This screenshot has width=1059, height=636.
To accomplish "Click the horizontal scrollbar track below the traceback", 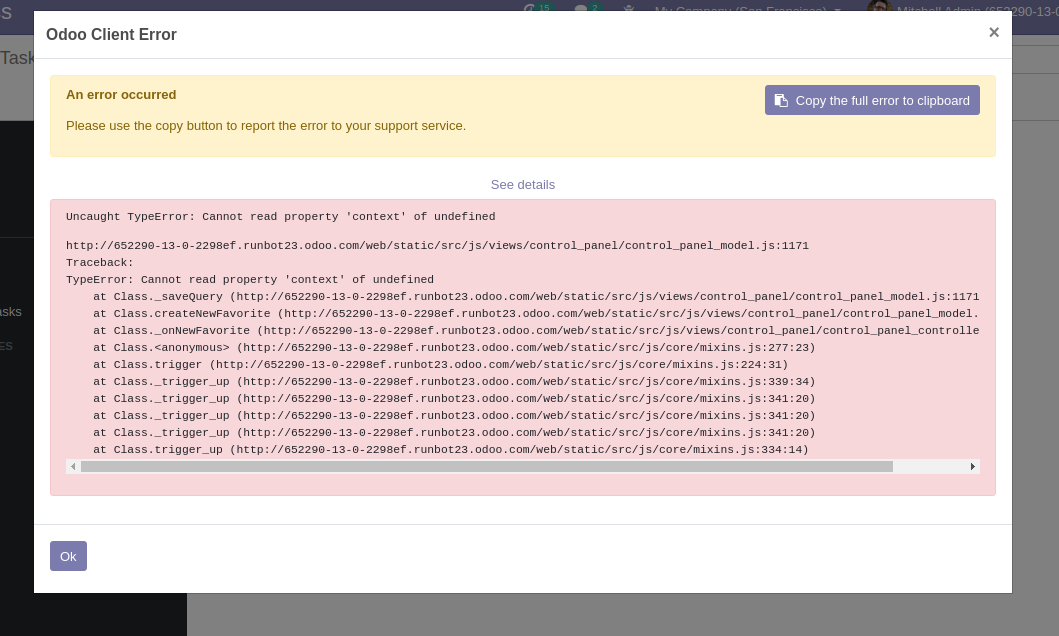I will (520, 466).
